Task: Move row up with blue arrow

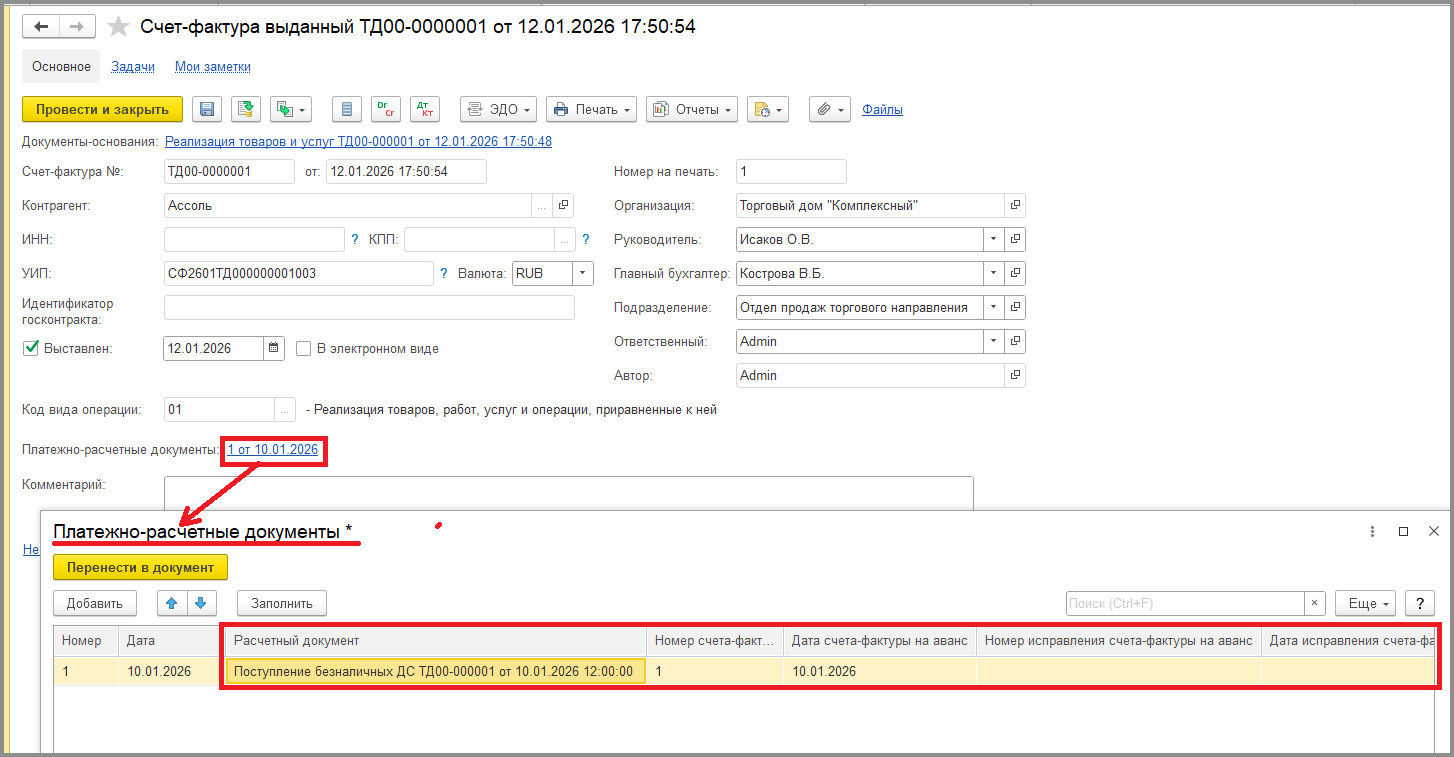Action: [x=172, y=603]
